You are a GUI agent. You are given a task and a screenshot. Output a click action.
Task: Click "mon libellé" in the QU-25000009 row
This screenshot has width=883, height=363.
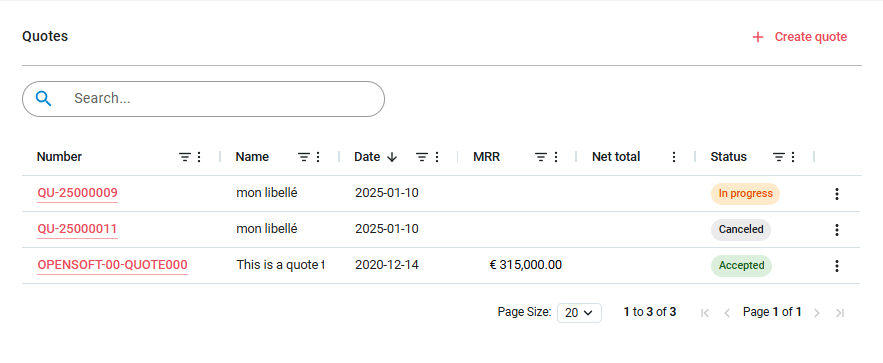point(267,193)
